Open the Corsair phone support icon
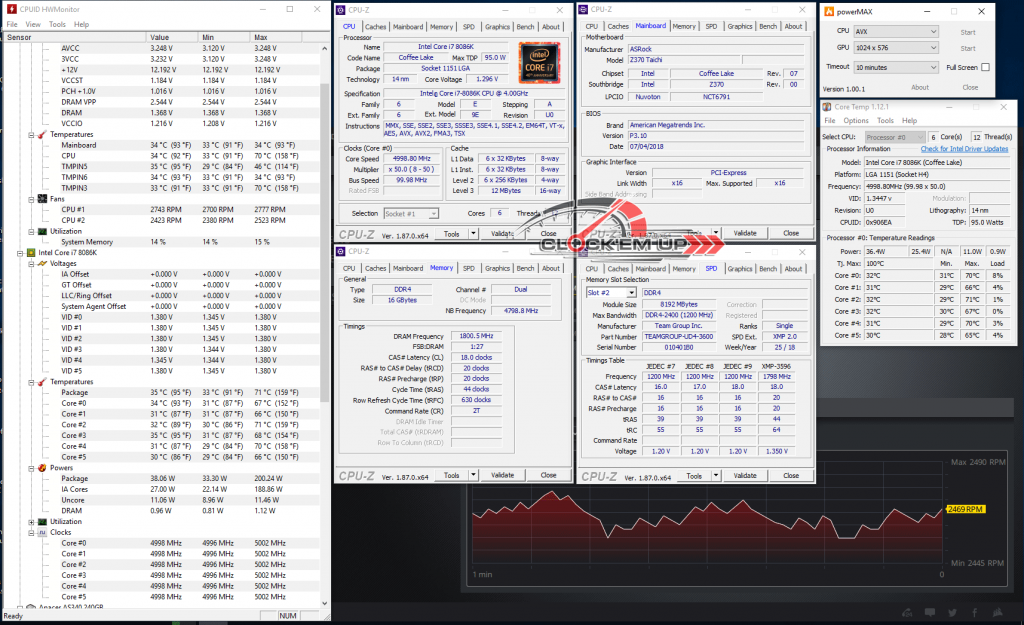 pos(907,613)
